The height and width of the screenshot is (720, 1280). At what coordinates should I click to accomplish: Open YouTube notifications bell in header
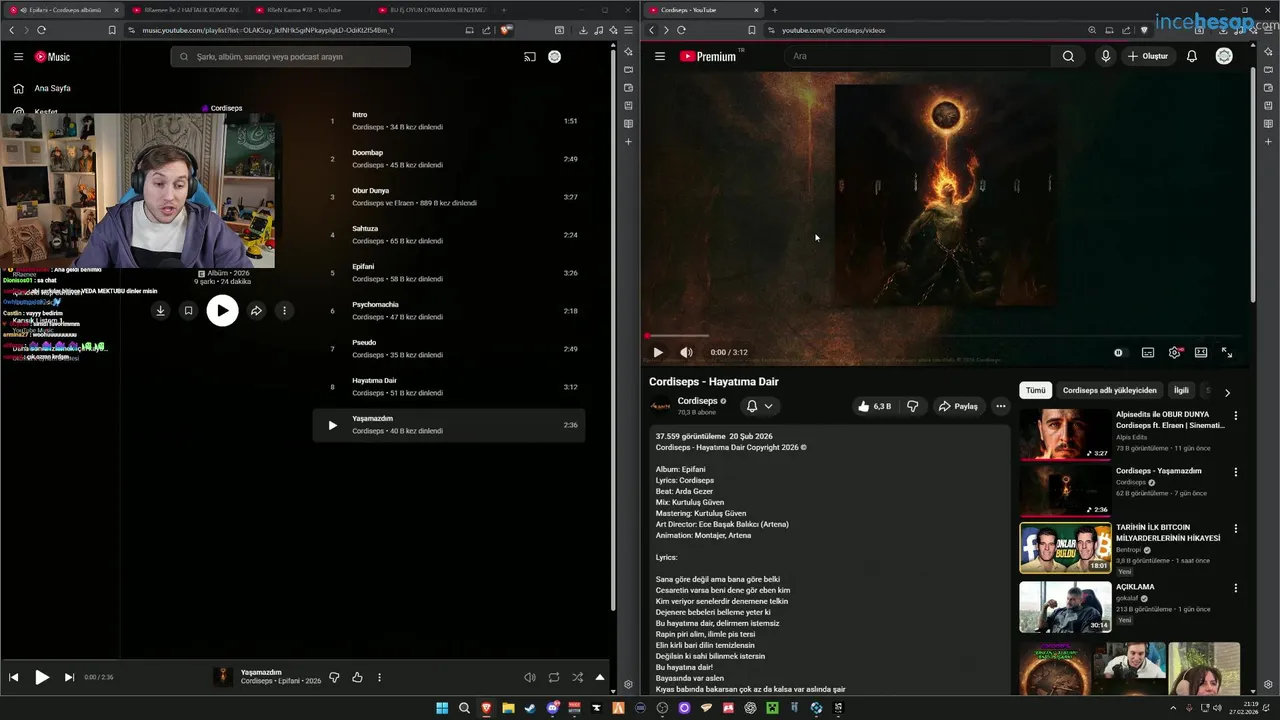pyautogui.click(x=1192, y=56)
